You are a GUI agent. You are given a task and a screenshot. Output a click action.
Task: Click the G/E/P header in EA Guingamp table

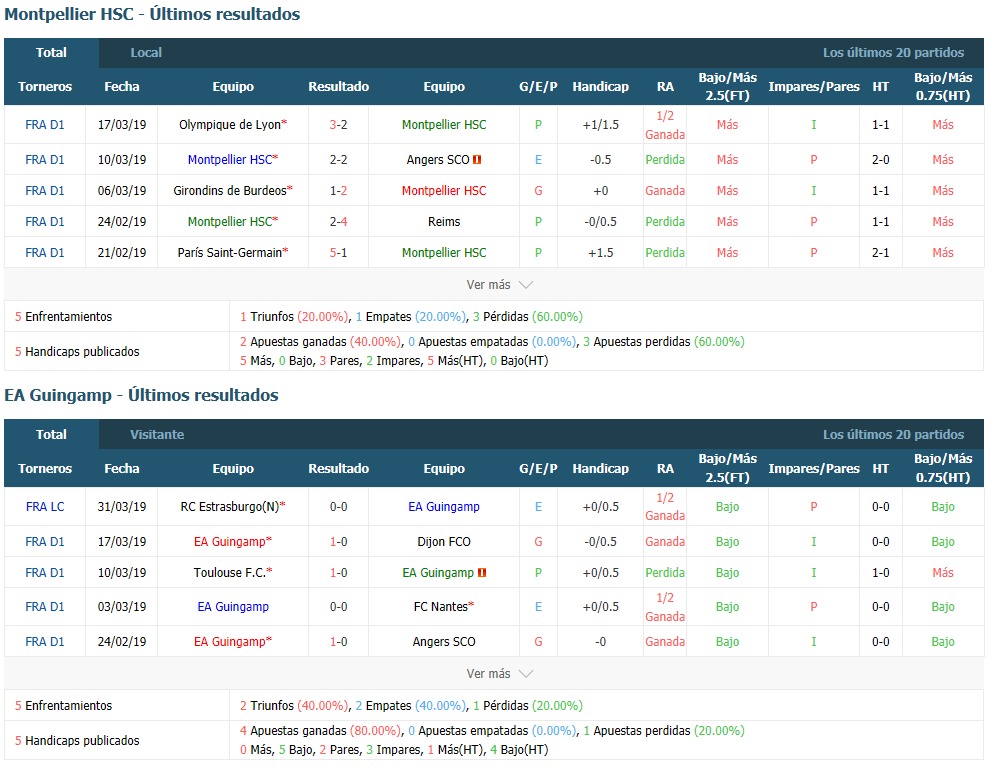click(538, 469)
